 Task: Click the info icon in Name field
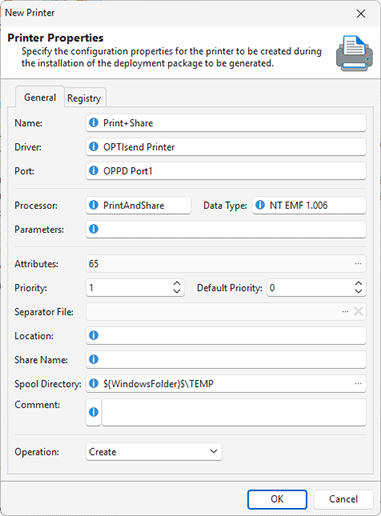tap(94, 123)
